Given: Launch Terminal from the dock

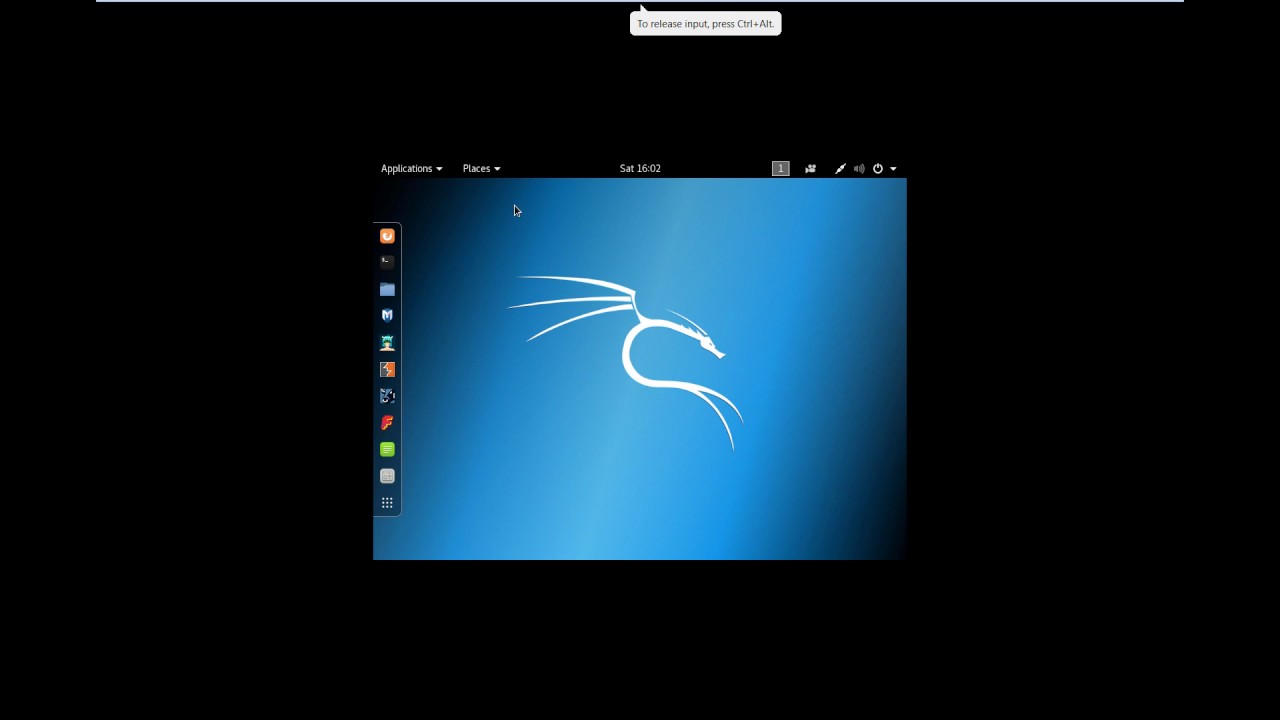Looking at the screenshot, I should coord(387,262).
